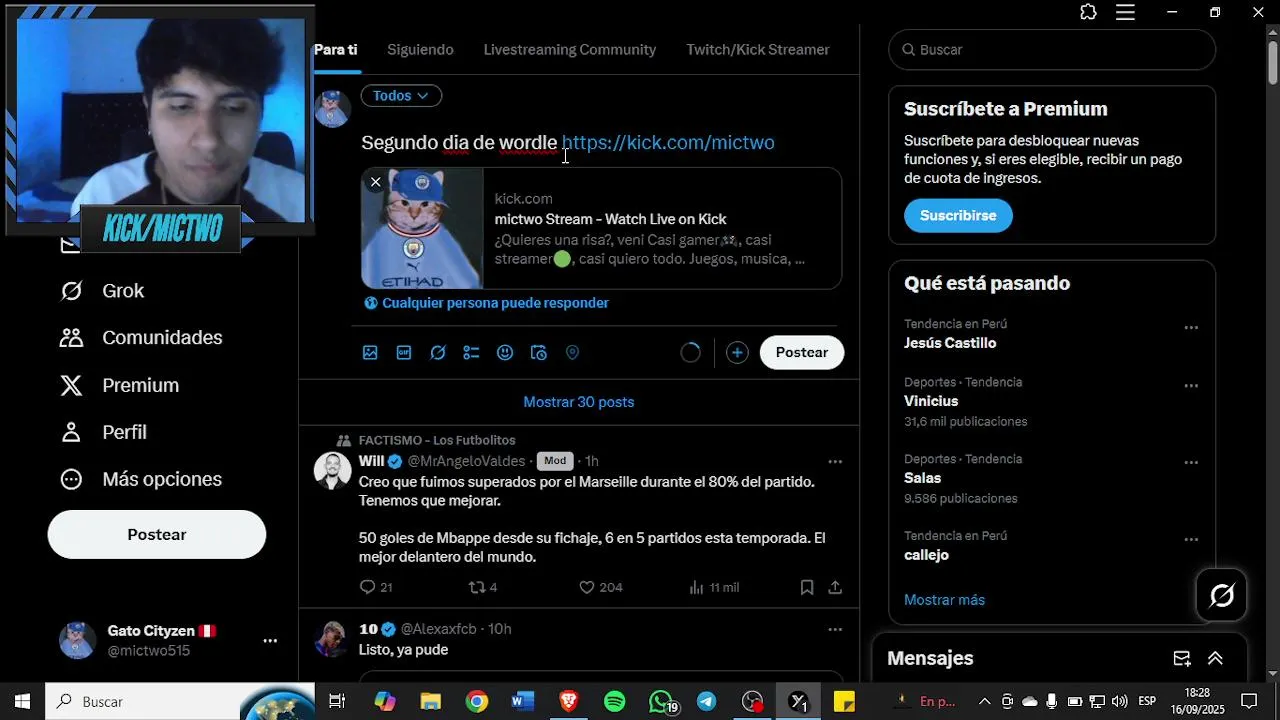The height and width of the screenshot is (720, 1280).
Task: Open options for Salas trend
Action: click(x=1191, y=463)
